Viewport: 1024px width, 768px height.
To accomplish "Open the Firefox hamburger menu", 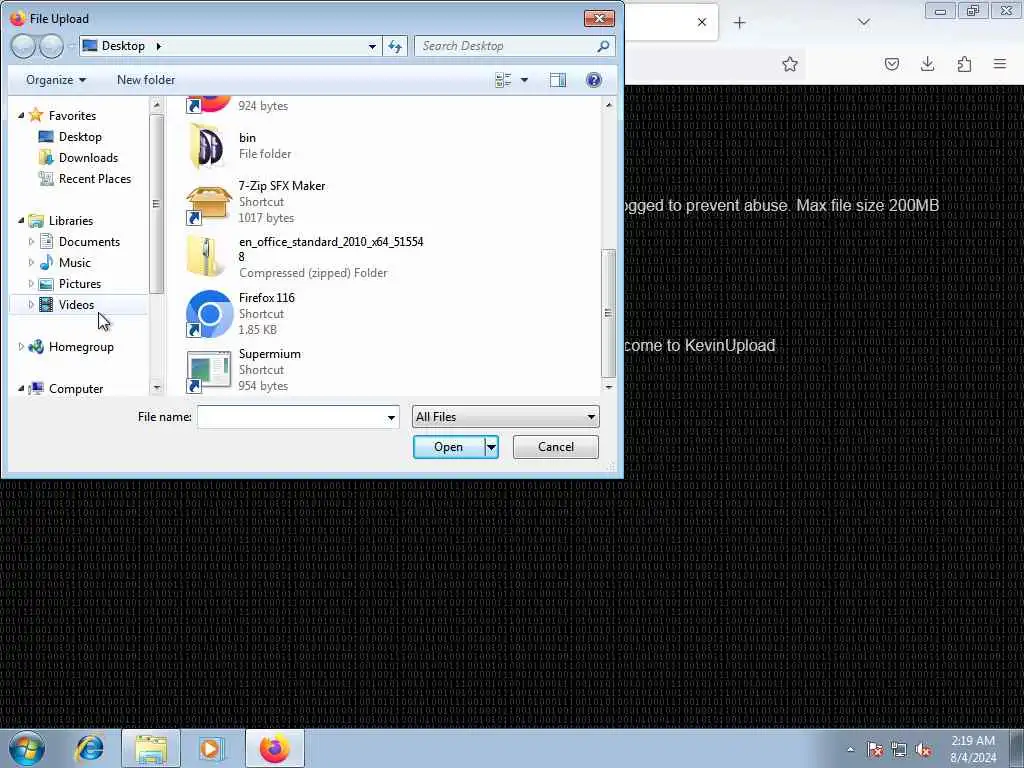I will tap(1000, 64).
